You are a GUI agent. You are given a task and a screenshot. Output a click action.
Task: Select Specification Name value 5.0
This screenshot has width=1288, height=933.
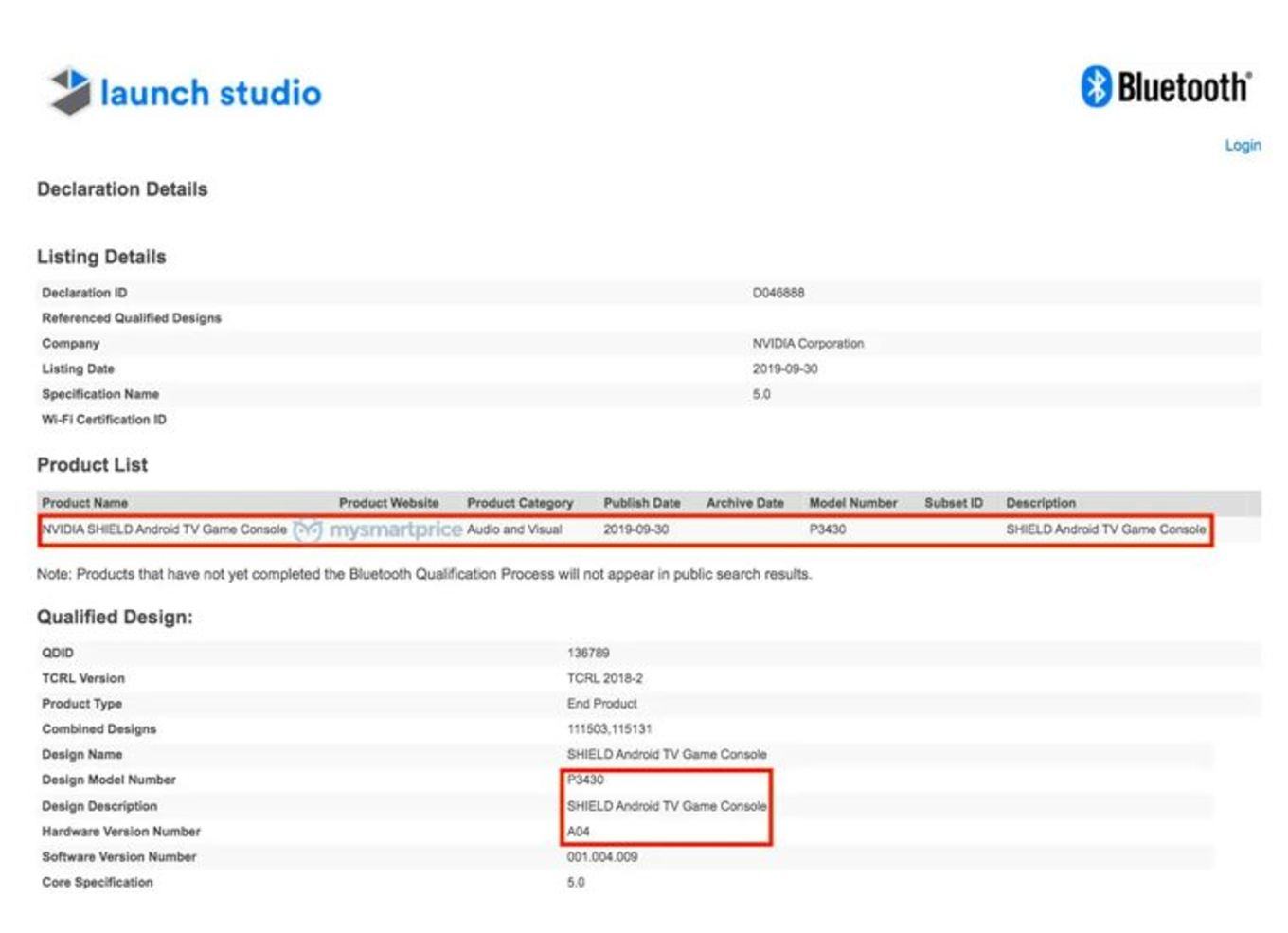click(761, 394)
